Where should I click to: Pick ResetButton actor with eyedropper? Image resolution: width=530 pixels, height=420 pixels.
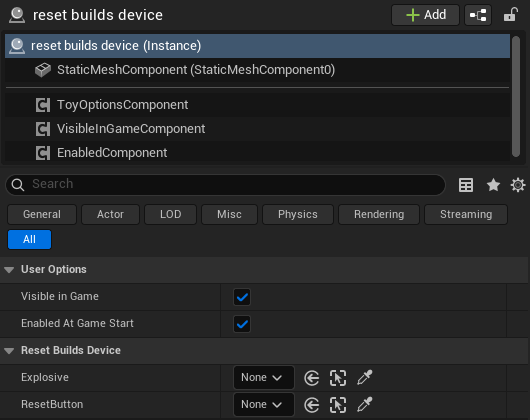point(365,404)
